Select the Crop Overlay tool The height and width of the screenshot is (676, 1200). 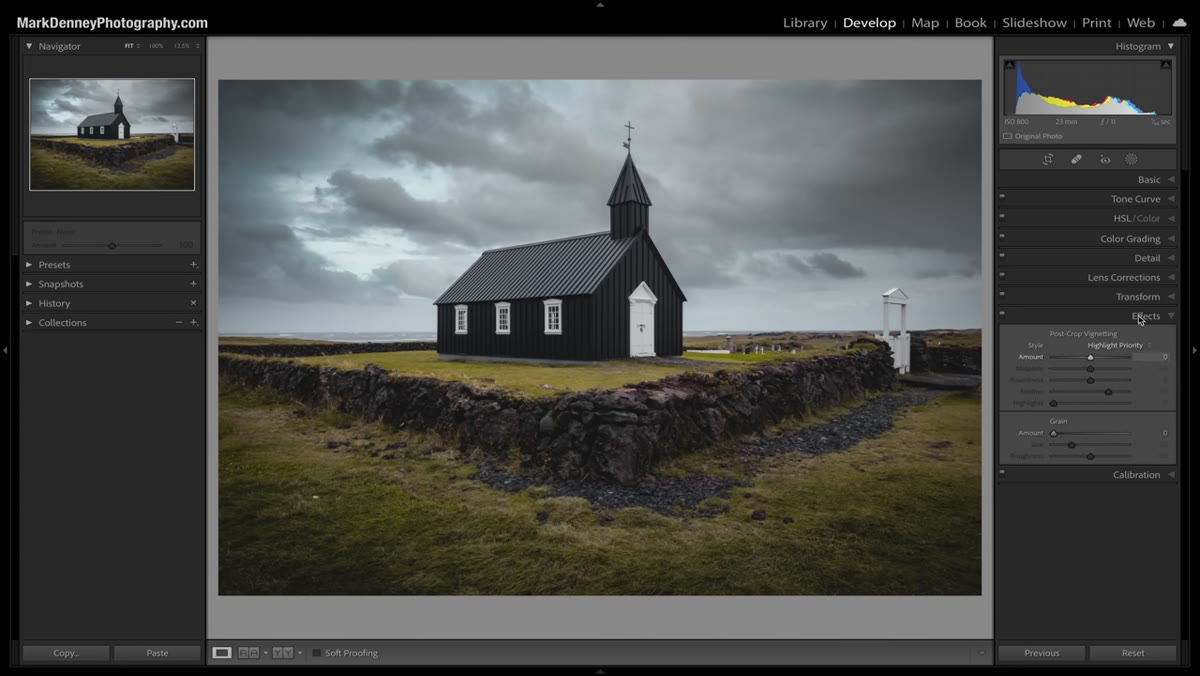click(1048, 159)
